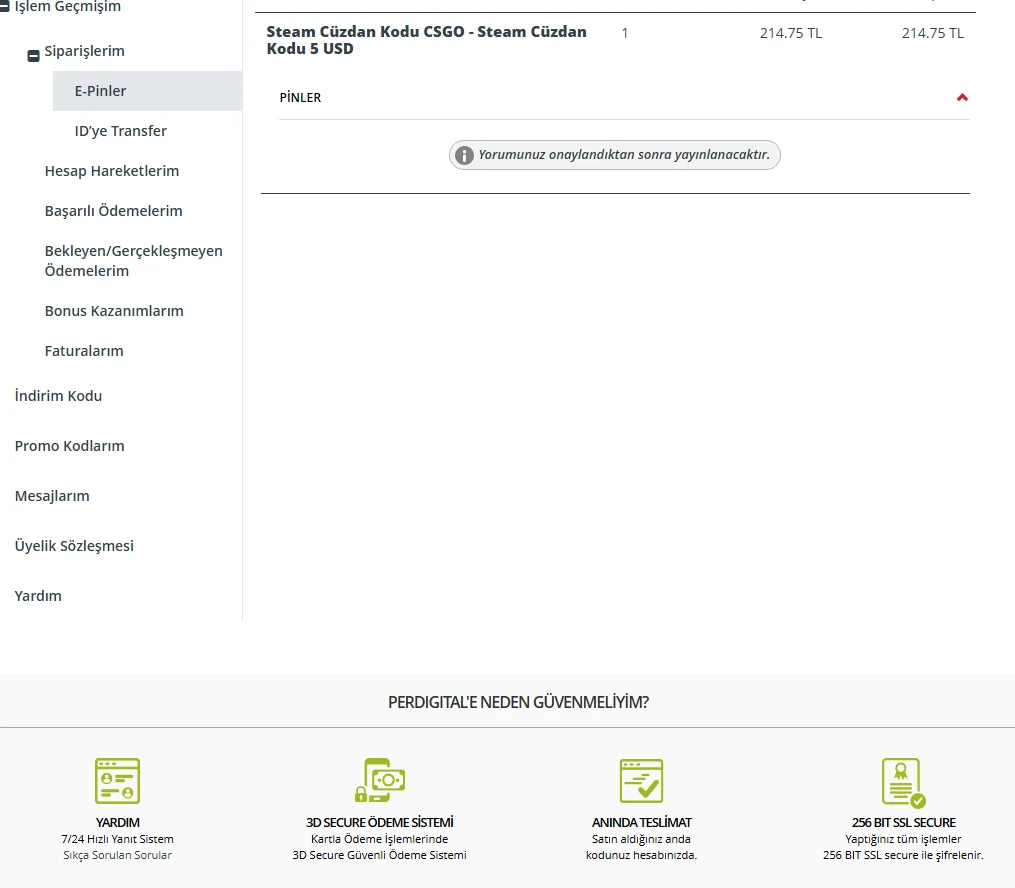
Task: Open Faturalarım page
Action: [84, 351]
